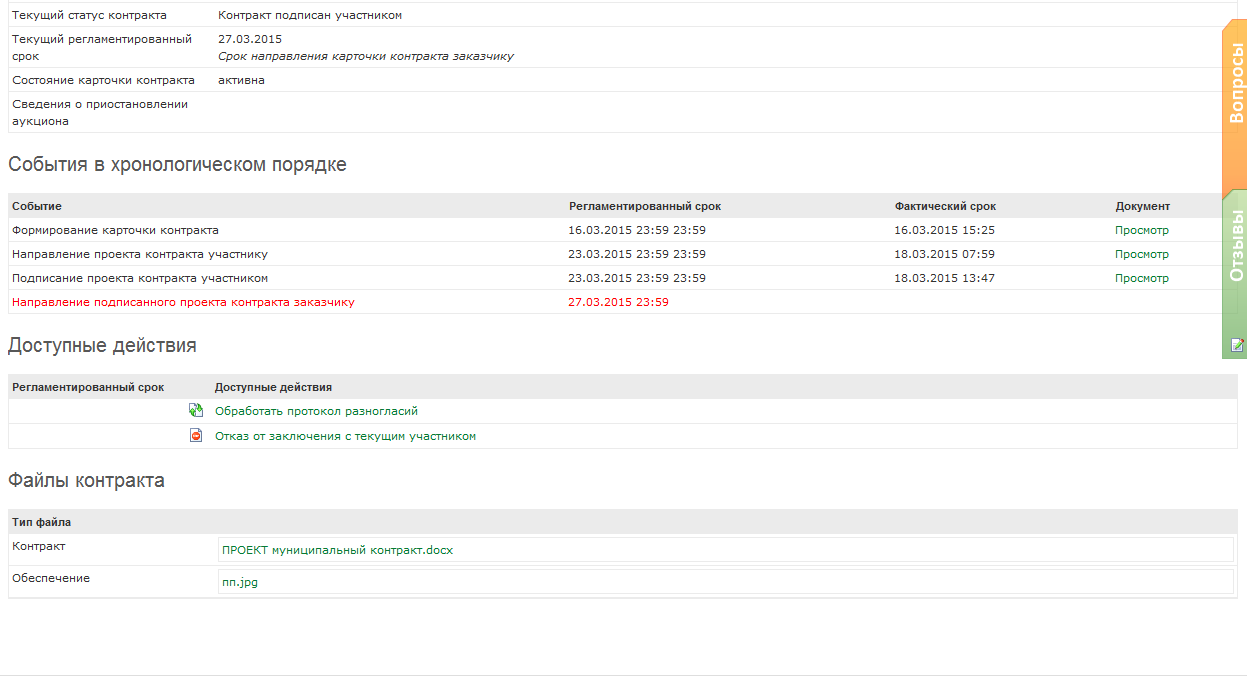Open Просмотр for Формирование карточки контракта
The image size is (1247, 676).
click(x=1141, y=230)
